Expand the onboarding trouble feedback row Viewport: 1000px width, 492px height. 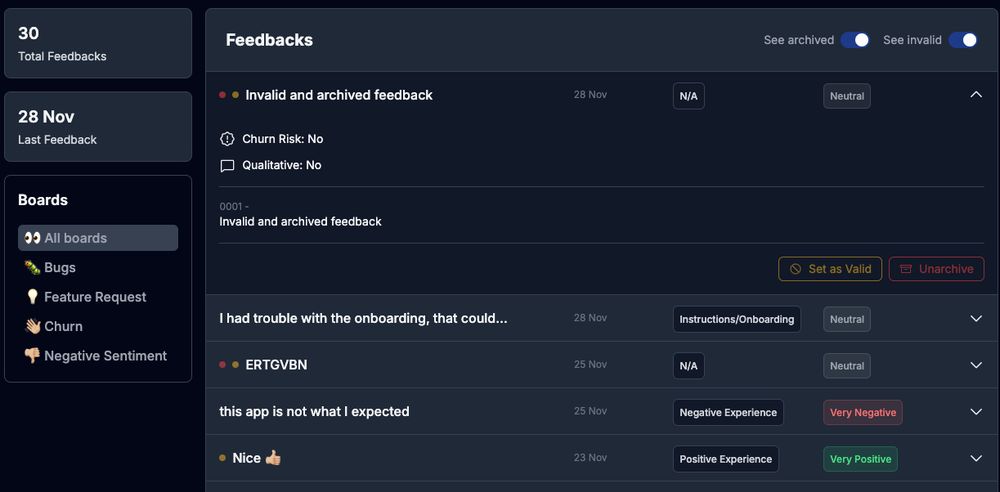click(x=976, y=318)
